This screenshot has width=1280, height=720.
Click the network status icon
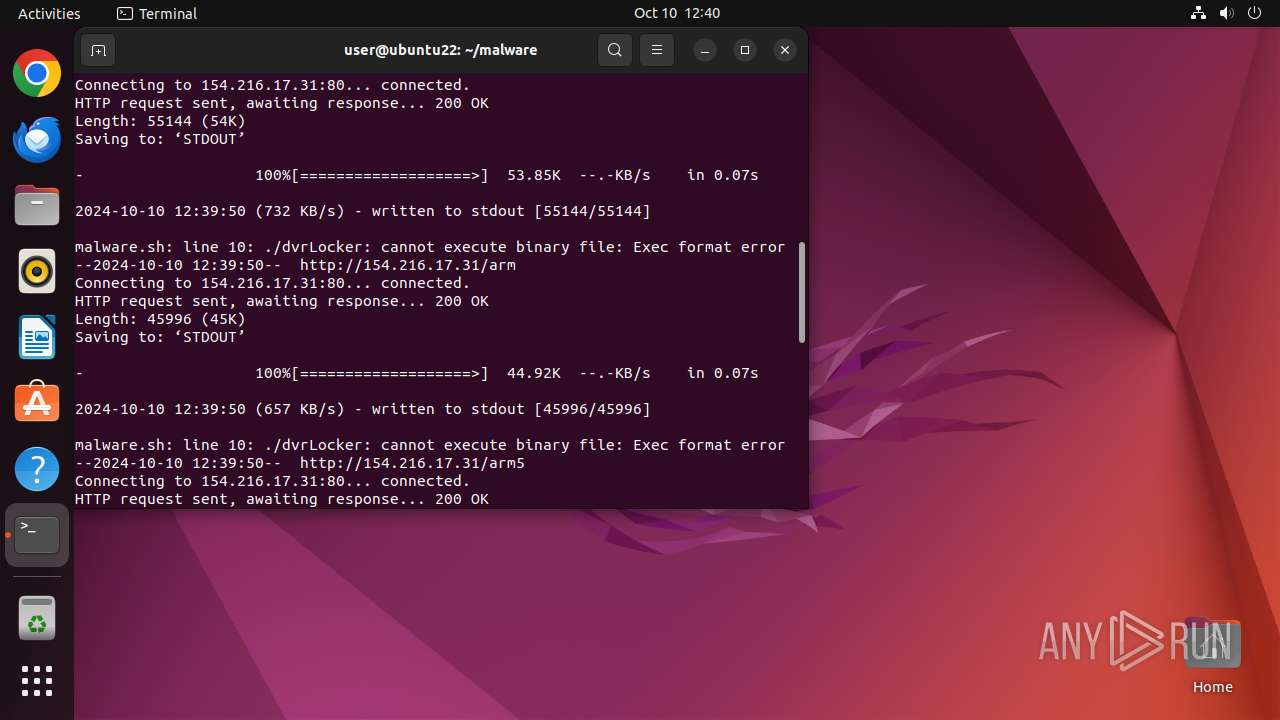click(1199, 13)
